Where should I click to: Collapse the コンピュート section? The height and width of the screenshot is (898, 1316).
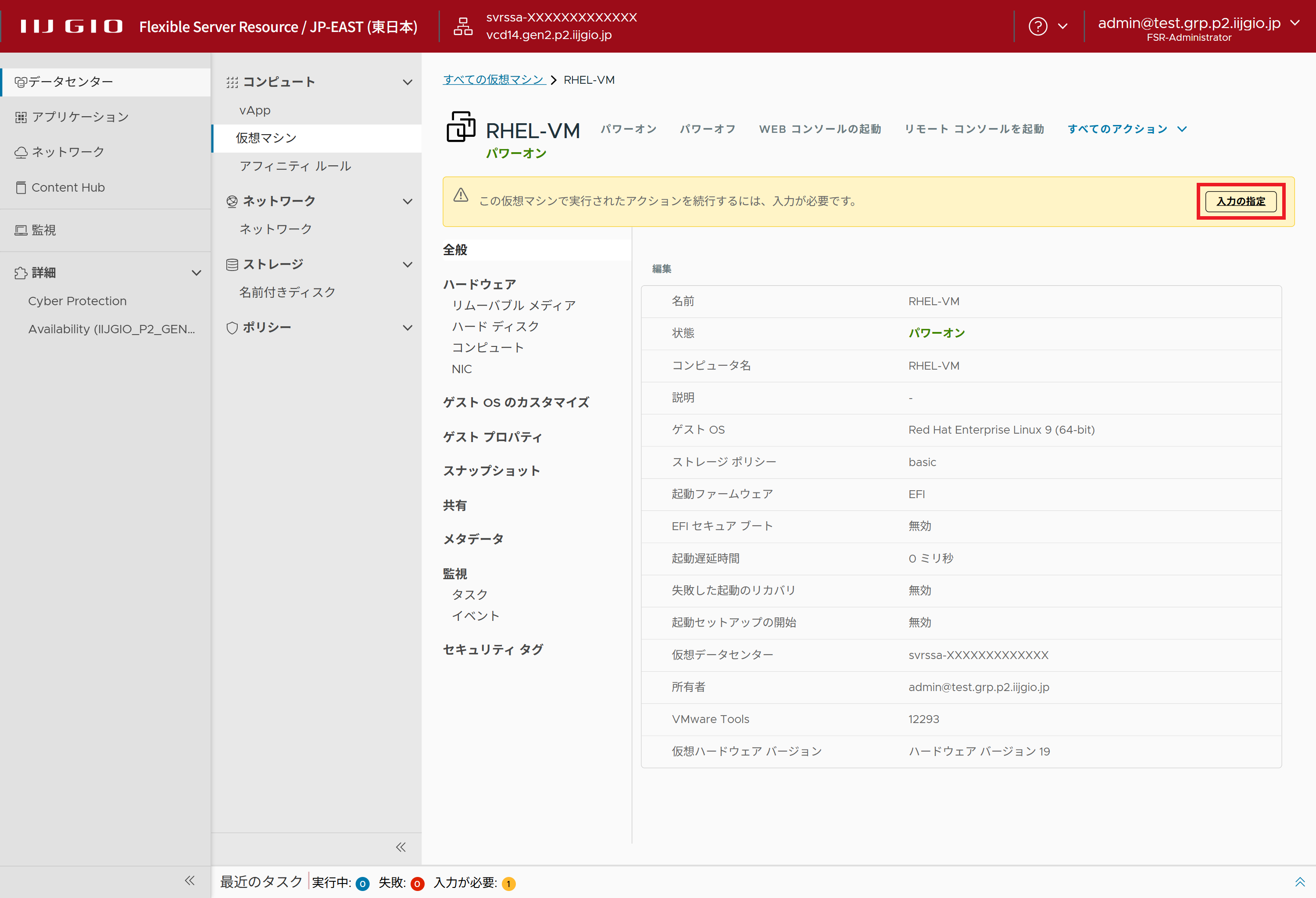(x=407, y=82)
